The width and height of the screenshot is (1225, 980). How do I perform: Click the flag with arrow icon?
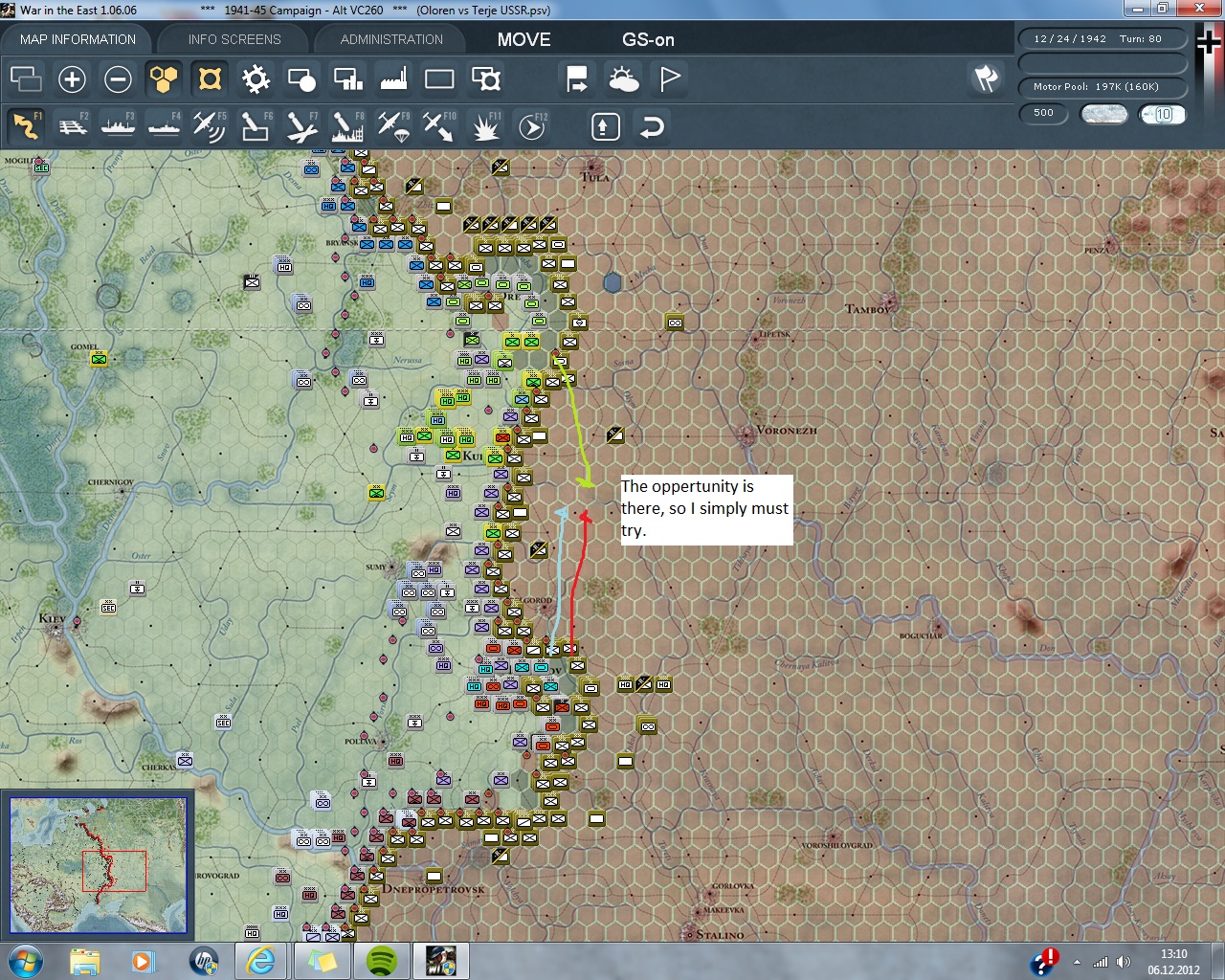[577, 78]
